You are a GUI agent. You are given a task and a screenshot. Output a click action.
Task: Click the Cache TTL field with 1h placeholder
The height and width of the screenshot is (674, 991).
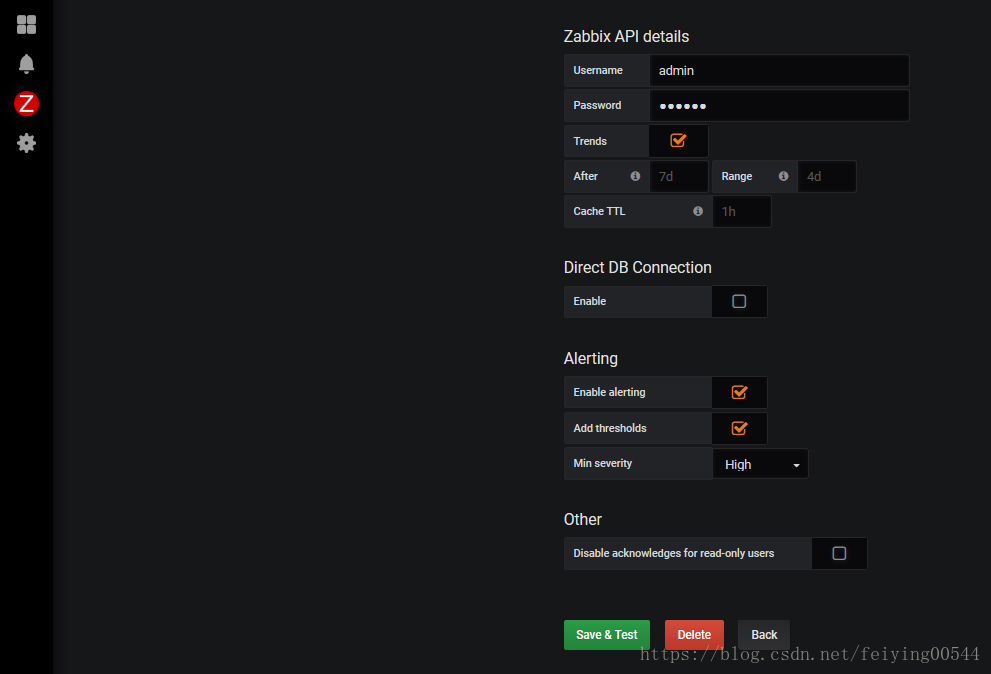tap(742, 211)
